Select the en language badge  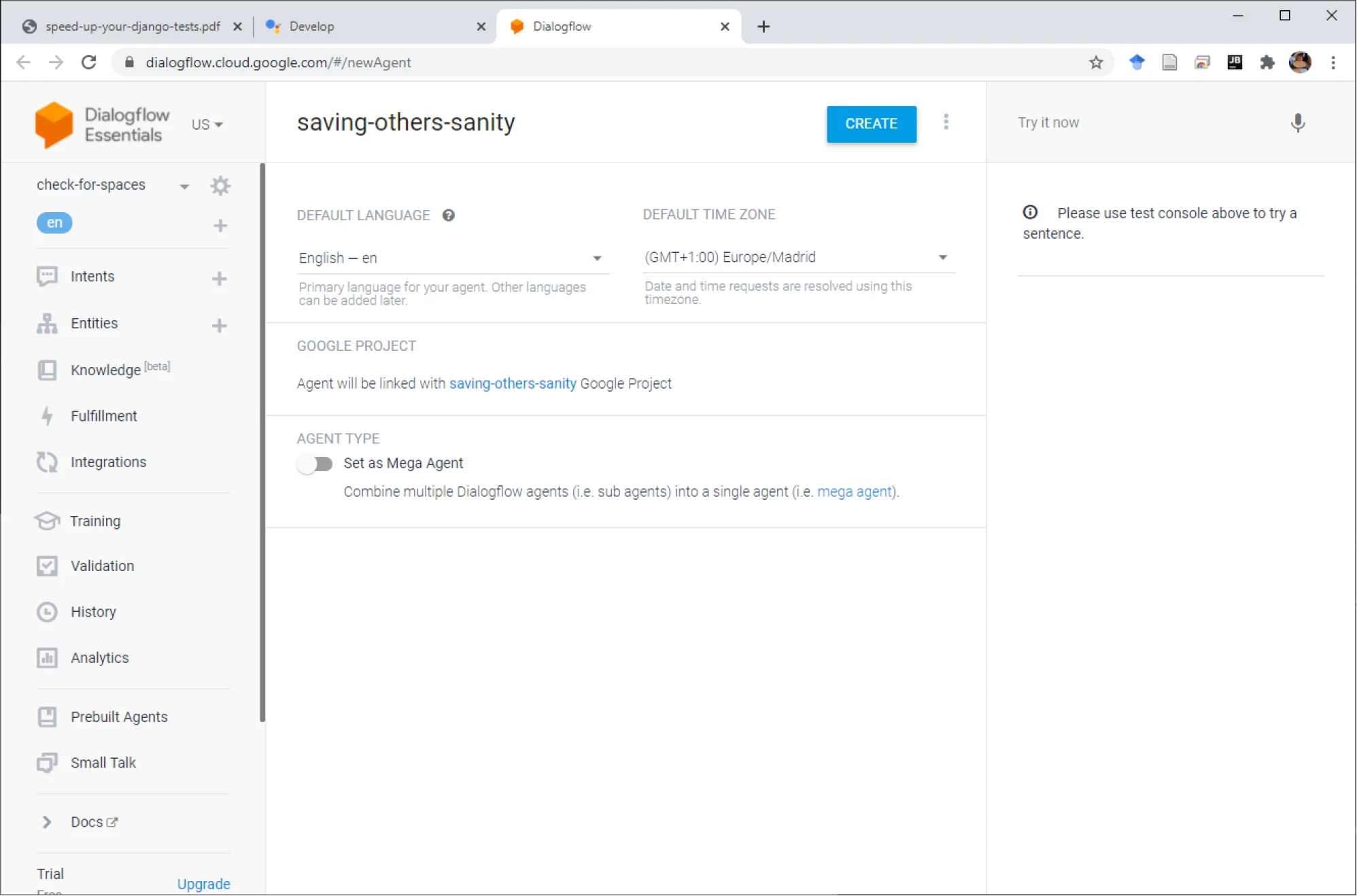click(x=54, y=222)
